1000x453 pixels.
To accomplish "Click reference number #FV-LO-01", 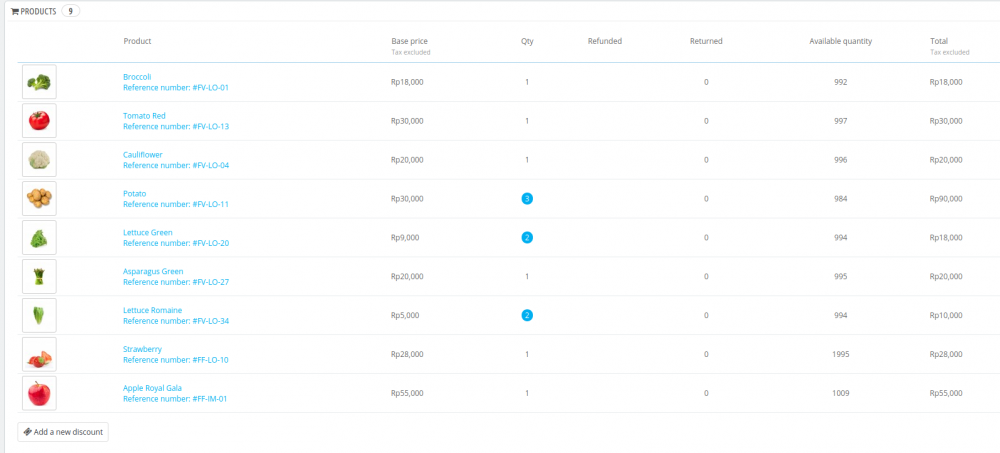I will pyautogui.click(x=176, y=87).
